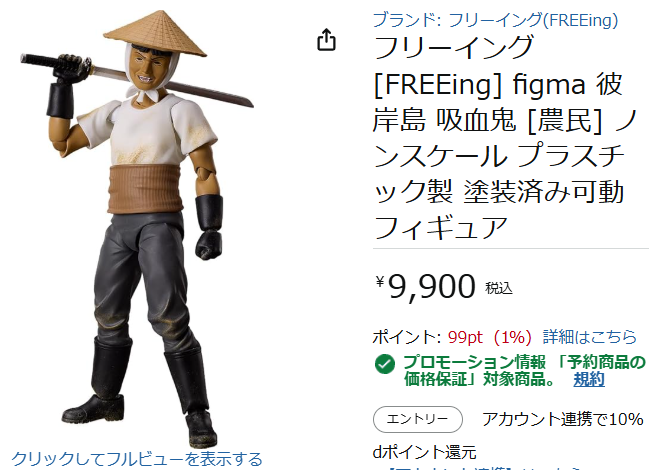Click the product title text
665x470 pixels.
click(x=505, y=138)
